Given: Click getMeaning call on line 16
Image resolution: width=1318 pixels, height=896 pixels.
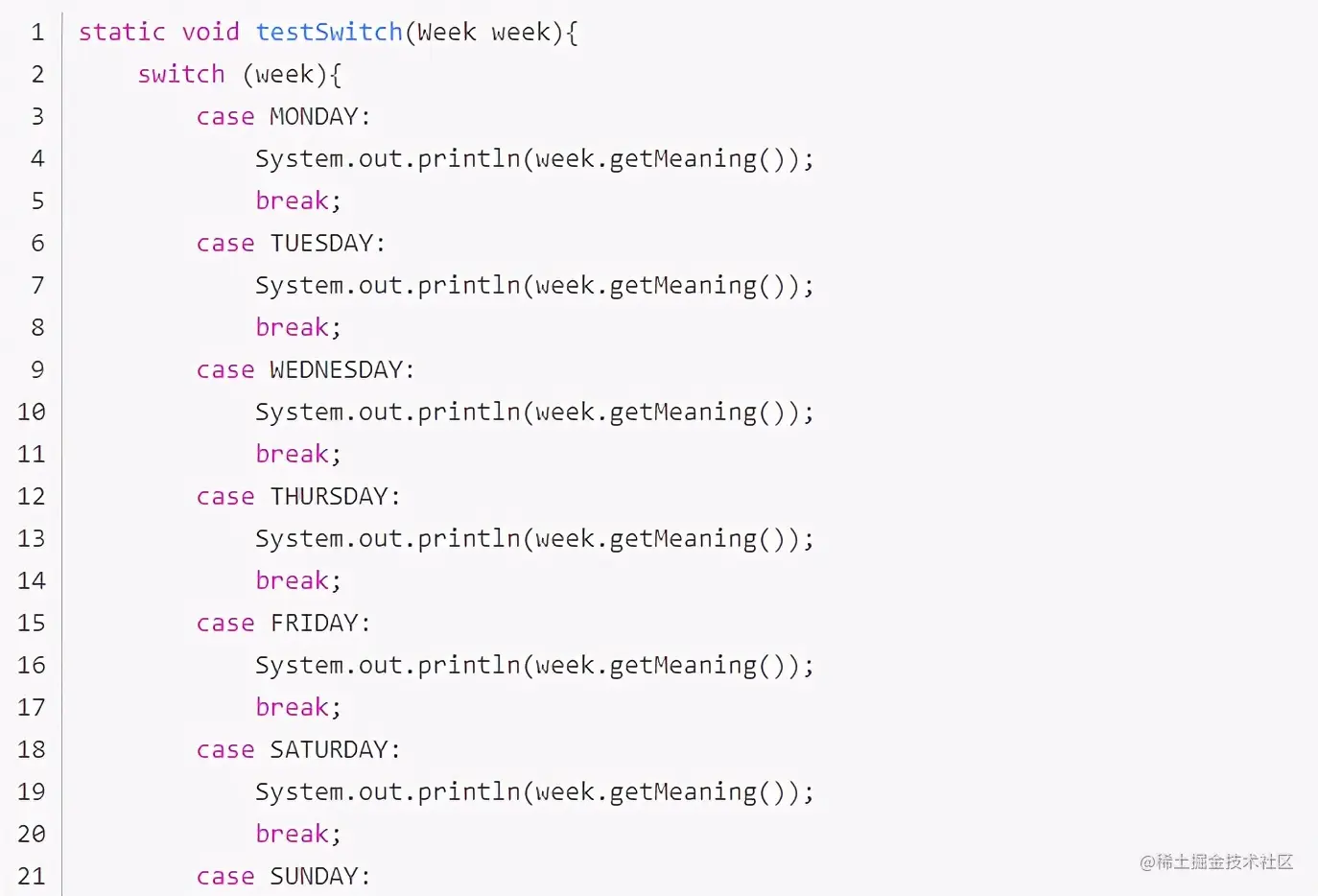Looking at the screenshot, I should tap(682, 666).
